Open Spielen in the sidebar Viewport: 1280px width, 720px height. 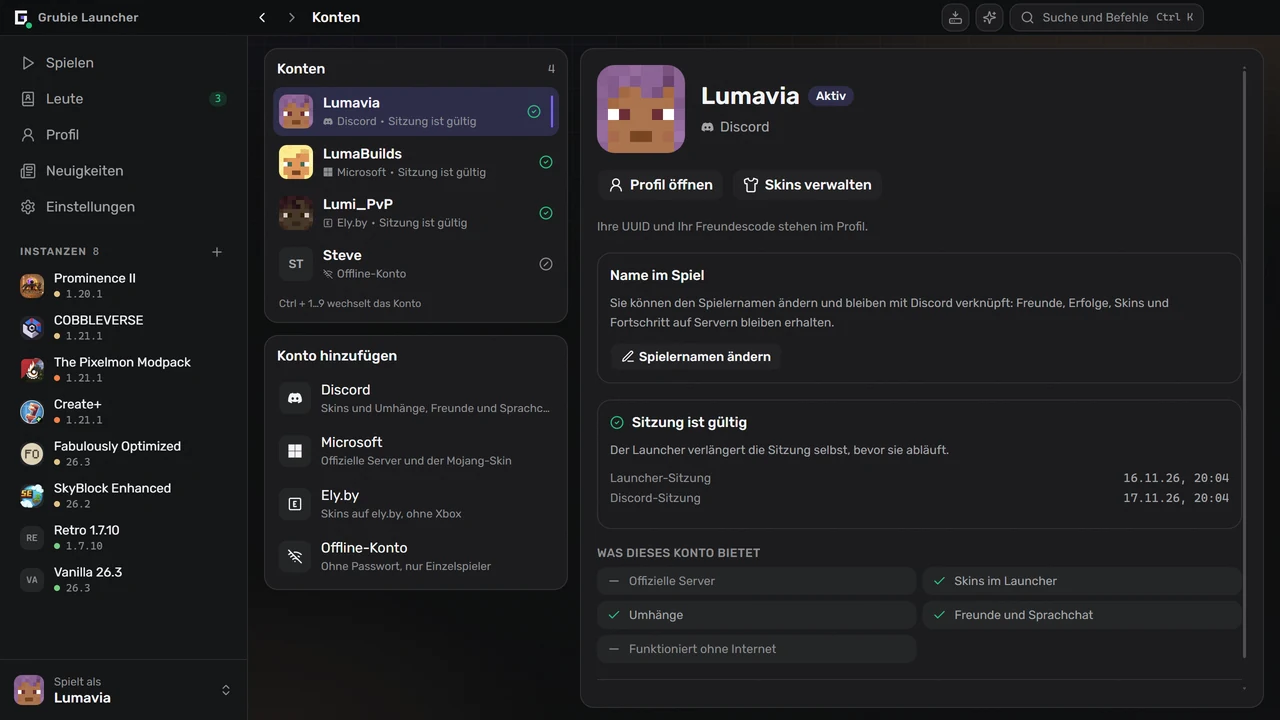point(123,63)
